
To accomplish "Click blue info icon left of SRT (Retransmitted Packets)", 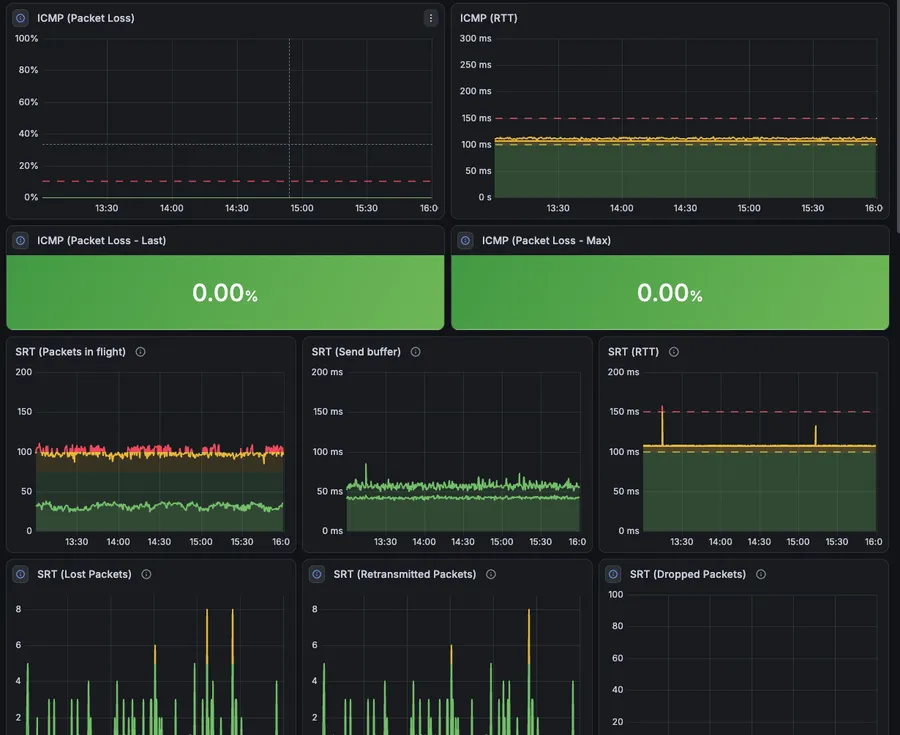I will tap(317, 574).
